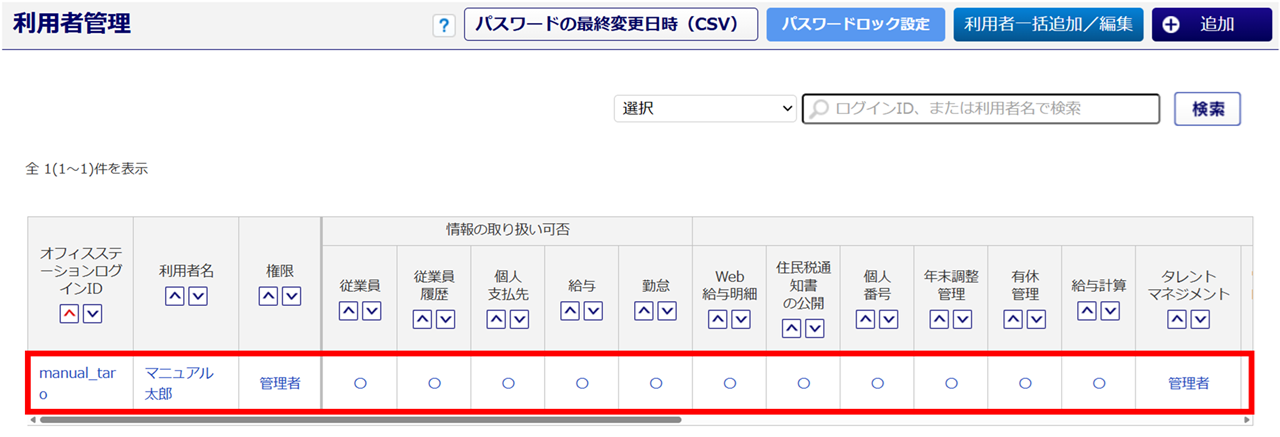The image size is (1280, 437).
Task: Sort Web給与明細 column descending
Action: coord(742,320)
